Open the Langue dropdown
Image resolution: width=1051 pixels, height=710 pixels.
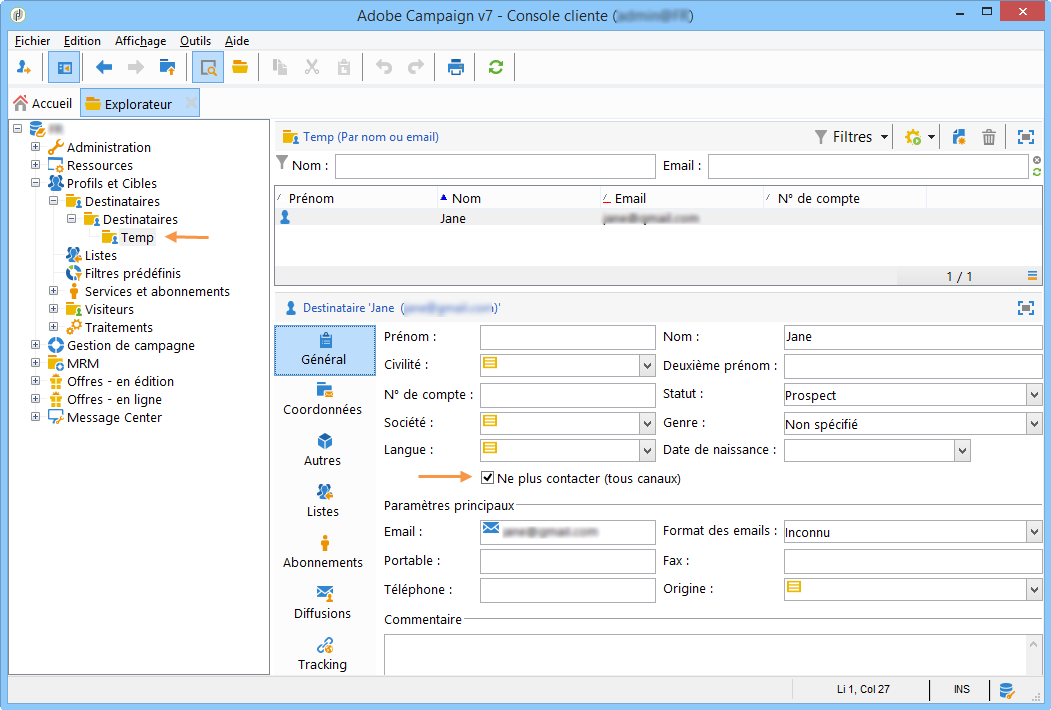(647, 451)
